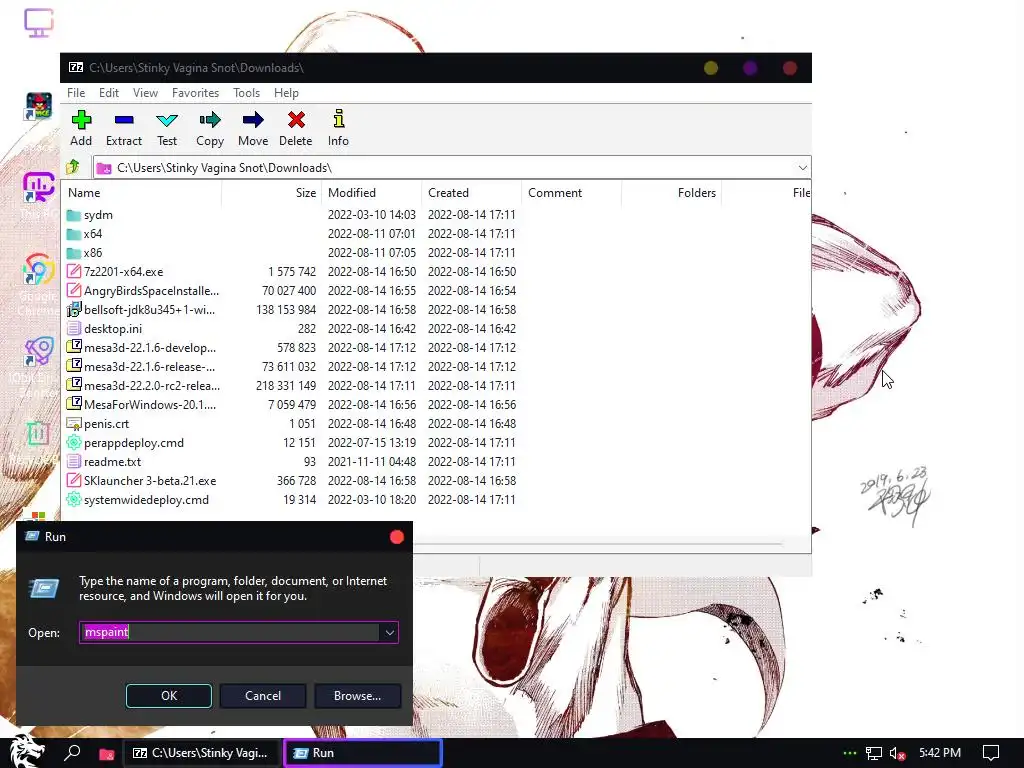
Task: Click the Run taskbar button
Action: click(x=363, y=753)
